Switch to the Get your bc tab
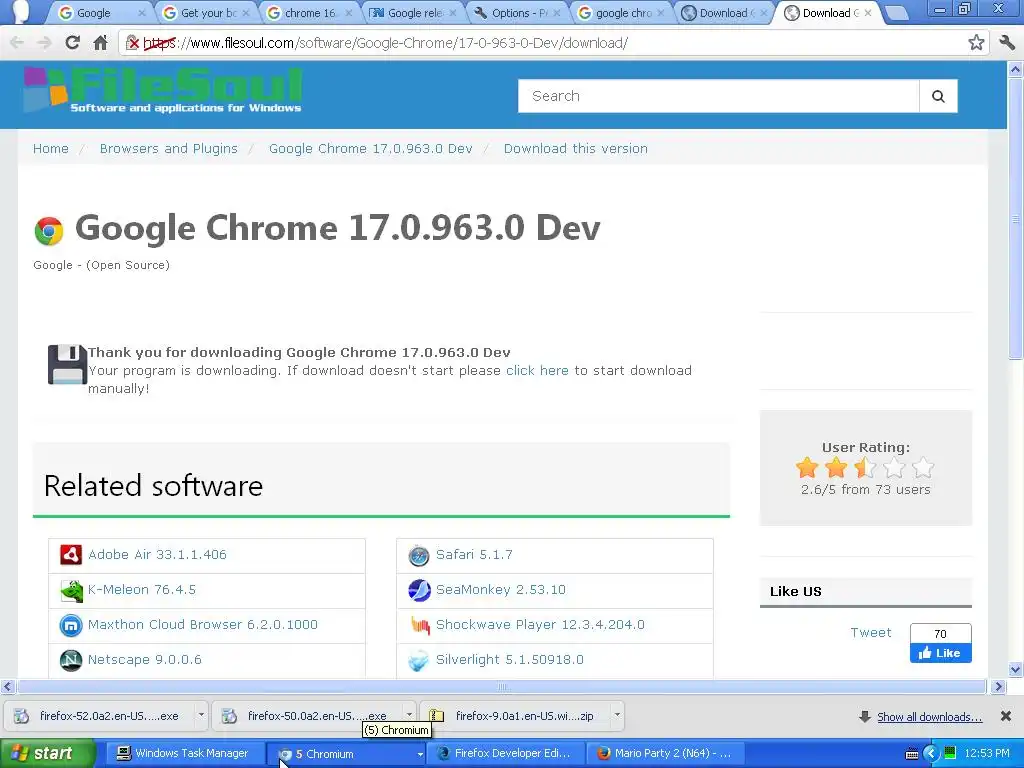1024x768 pixels. click(206, 13)
